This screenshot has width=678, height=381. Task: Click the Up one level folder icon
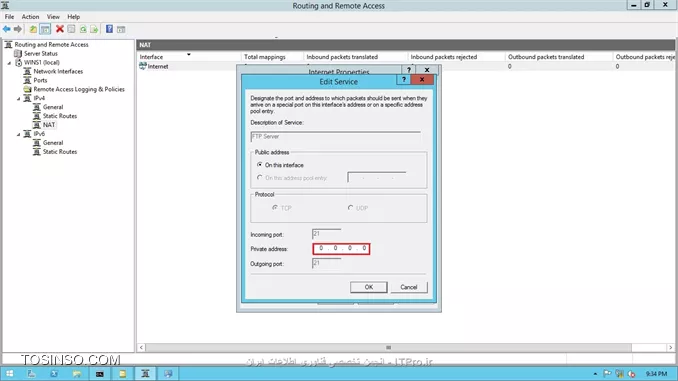pos(33,29)
